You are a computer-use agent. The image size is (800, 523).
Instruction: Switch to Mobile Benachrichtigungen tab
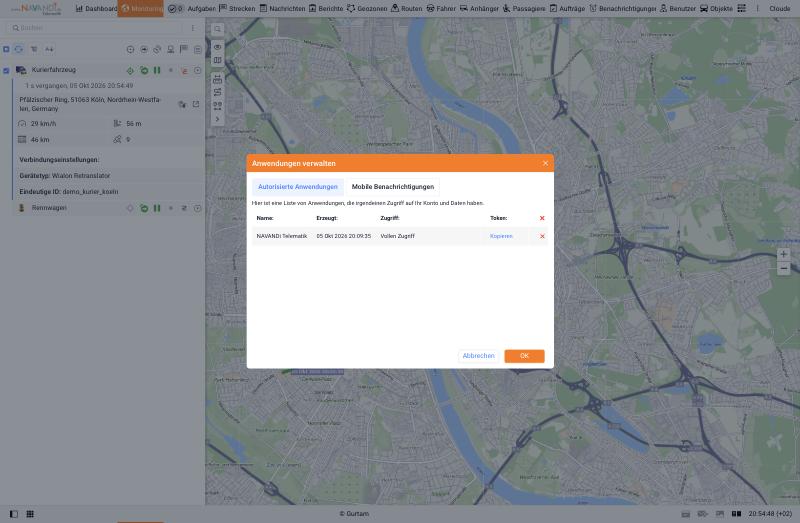pos(392,187)
